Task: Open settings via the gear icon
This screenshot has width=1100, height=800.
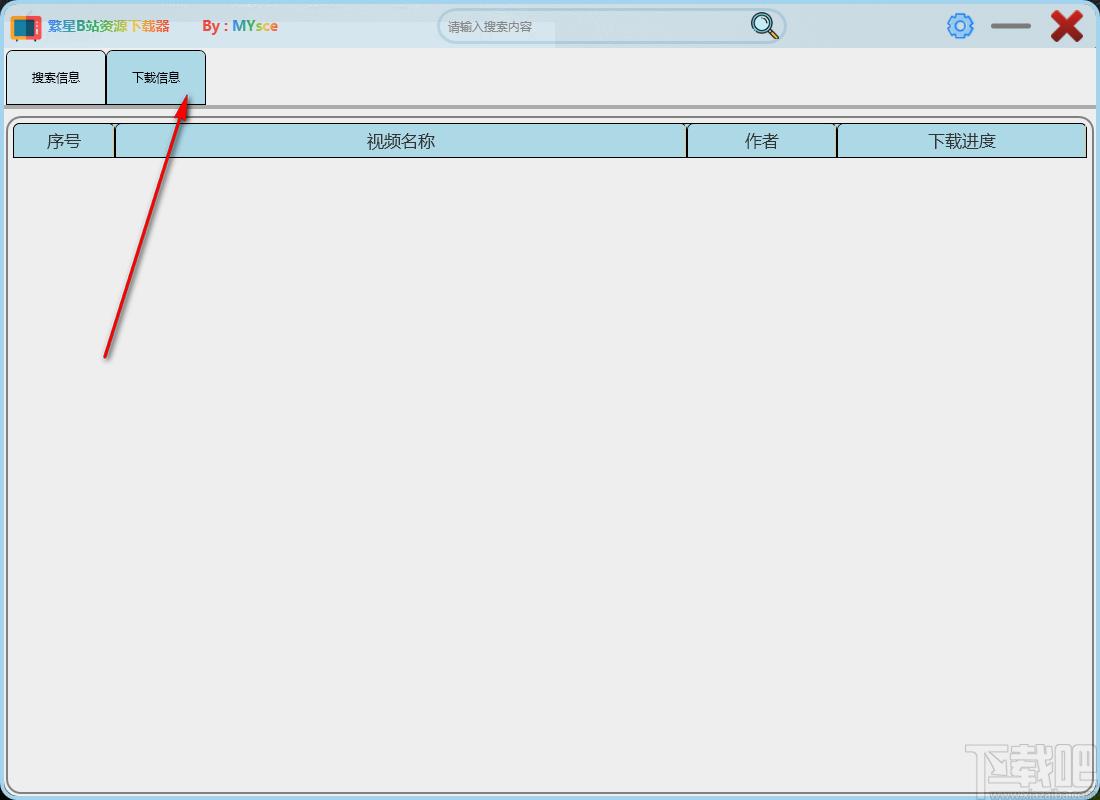Action: pyautogui.click(x=960, y=26)
